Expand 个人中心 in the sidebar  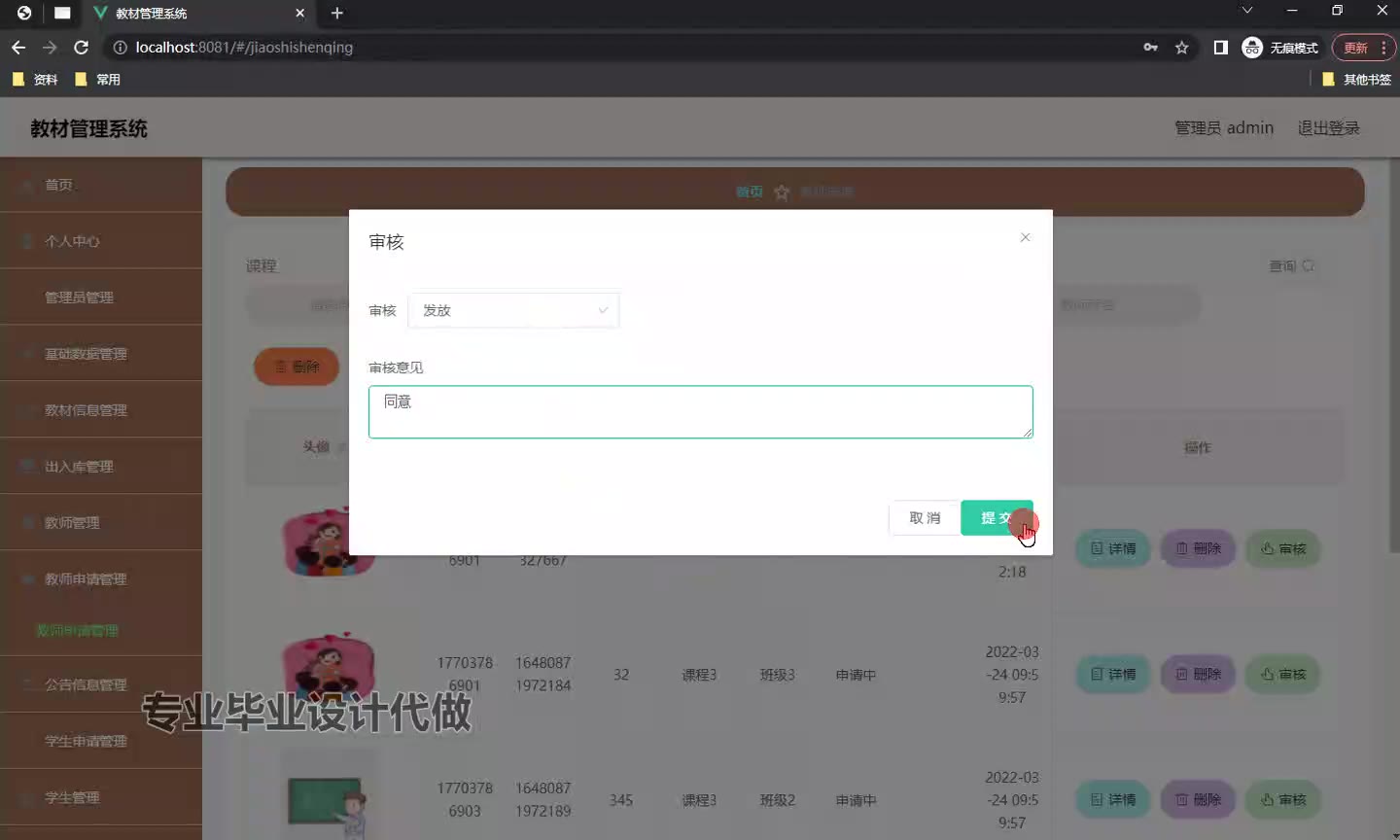(x=101, y=241)
